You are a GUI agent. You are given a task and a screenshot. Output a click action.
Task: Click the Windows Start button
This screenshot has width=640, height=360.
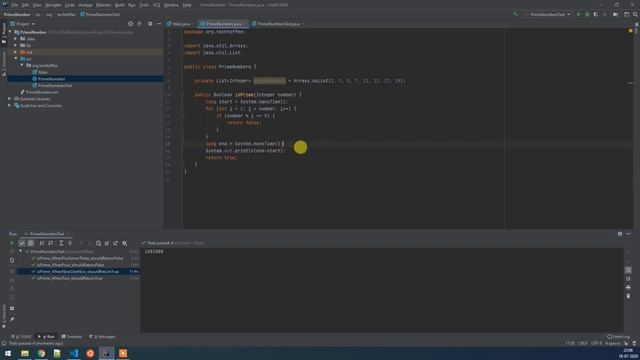tap(8, 353)
